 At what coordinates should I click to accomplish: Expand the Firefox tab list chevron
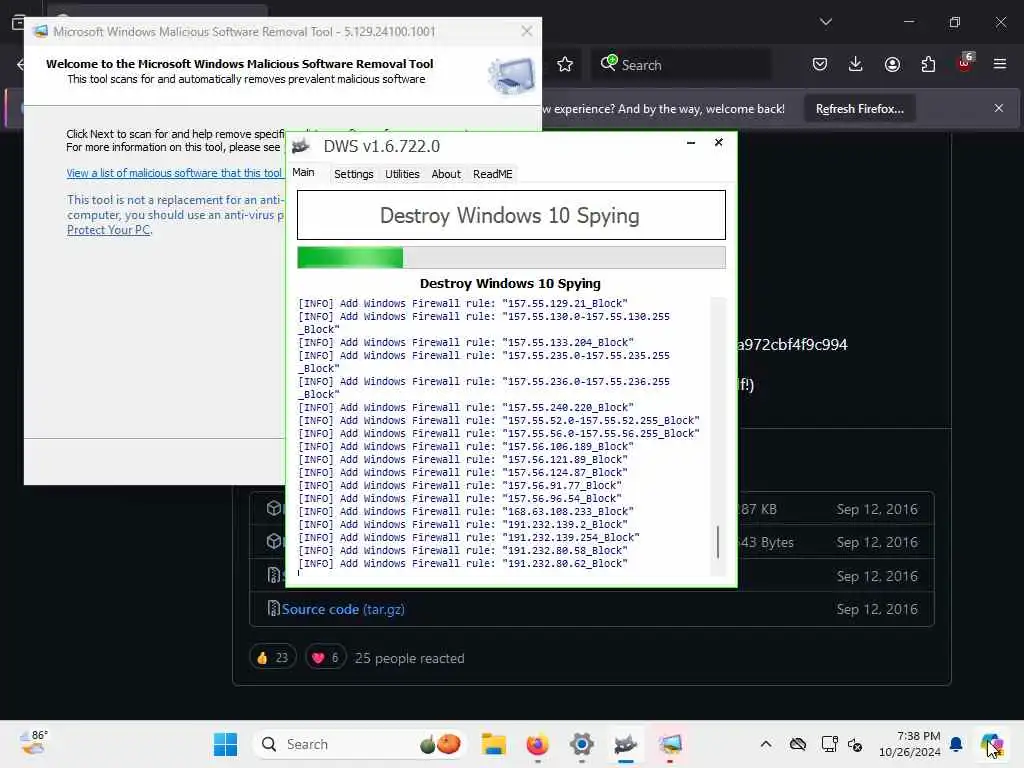[825, 22]
